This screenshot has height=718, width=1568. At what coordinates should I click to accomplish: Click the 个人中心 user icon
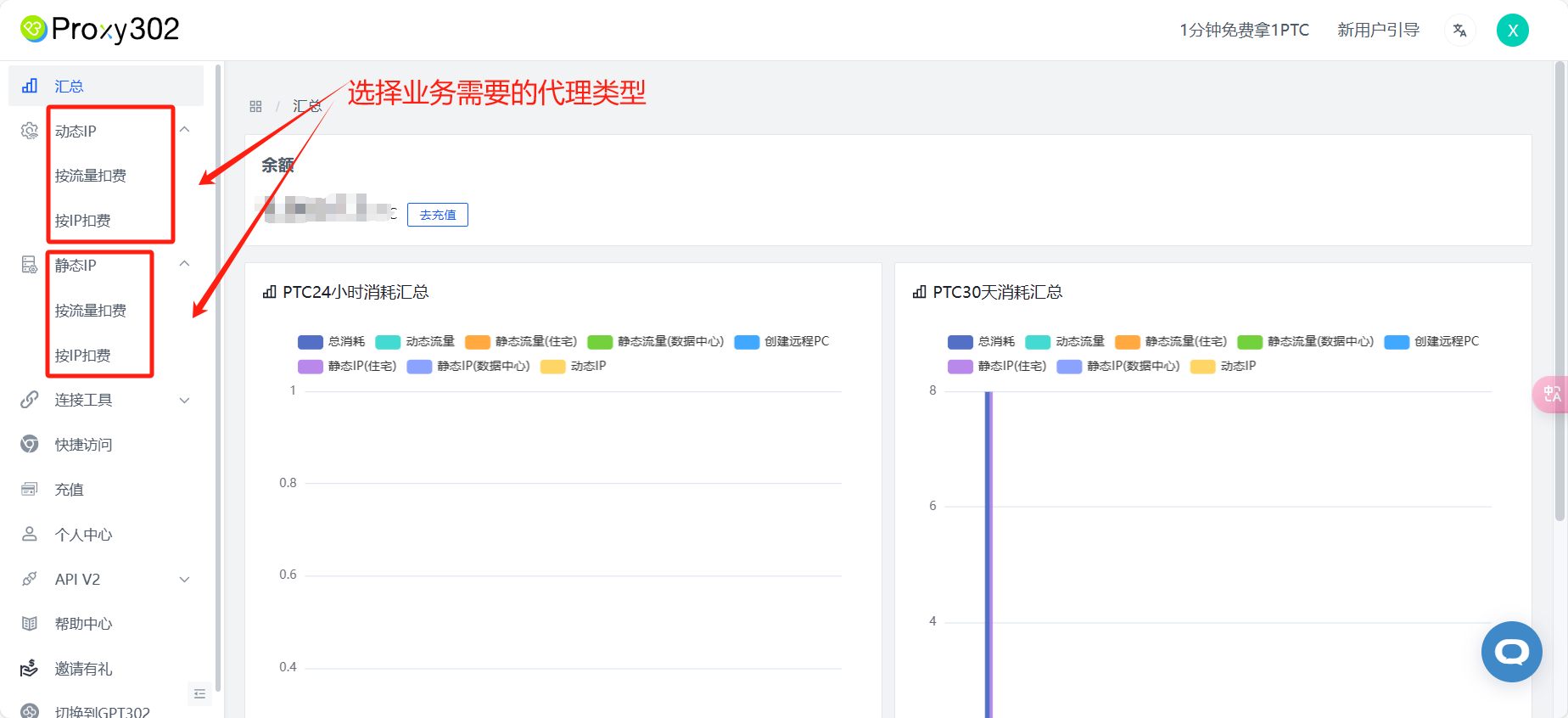tap(30, 534)
